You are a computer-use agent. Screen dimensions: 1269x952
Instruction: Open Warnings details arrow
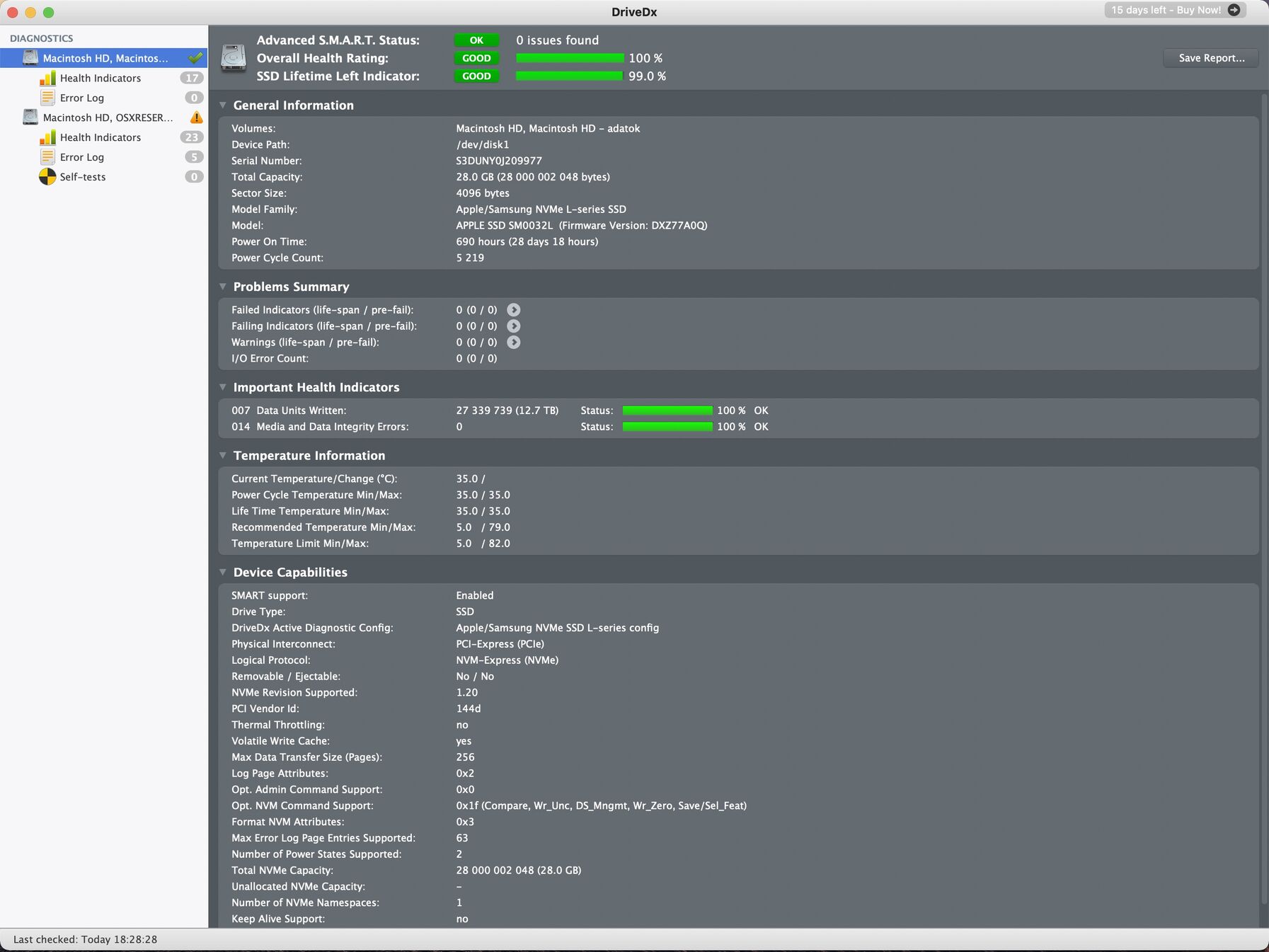[514, 343]
